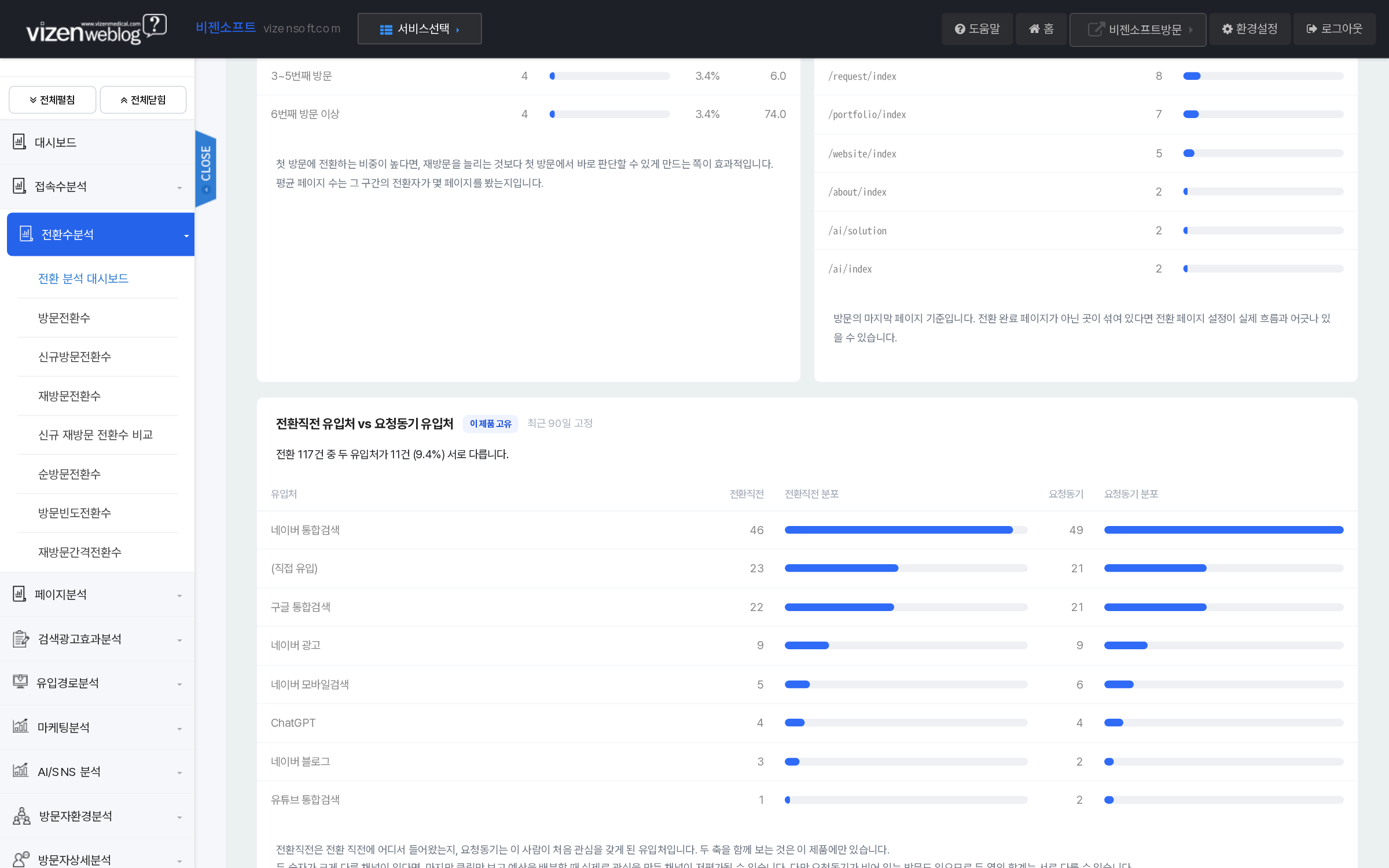The image size is (1389, 868).
Task: Click the 유입경로분석 monitor icon
Action: click(20, 682)
